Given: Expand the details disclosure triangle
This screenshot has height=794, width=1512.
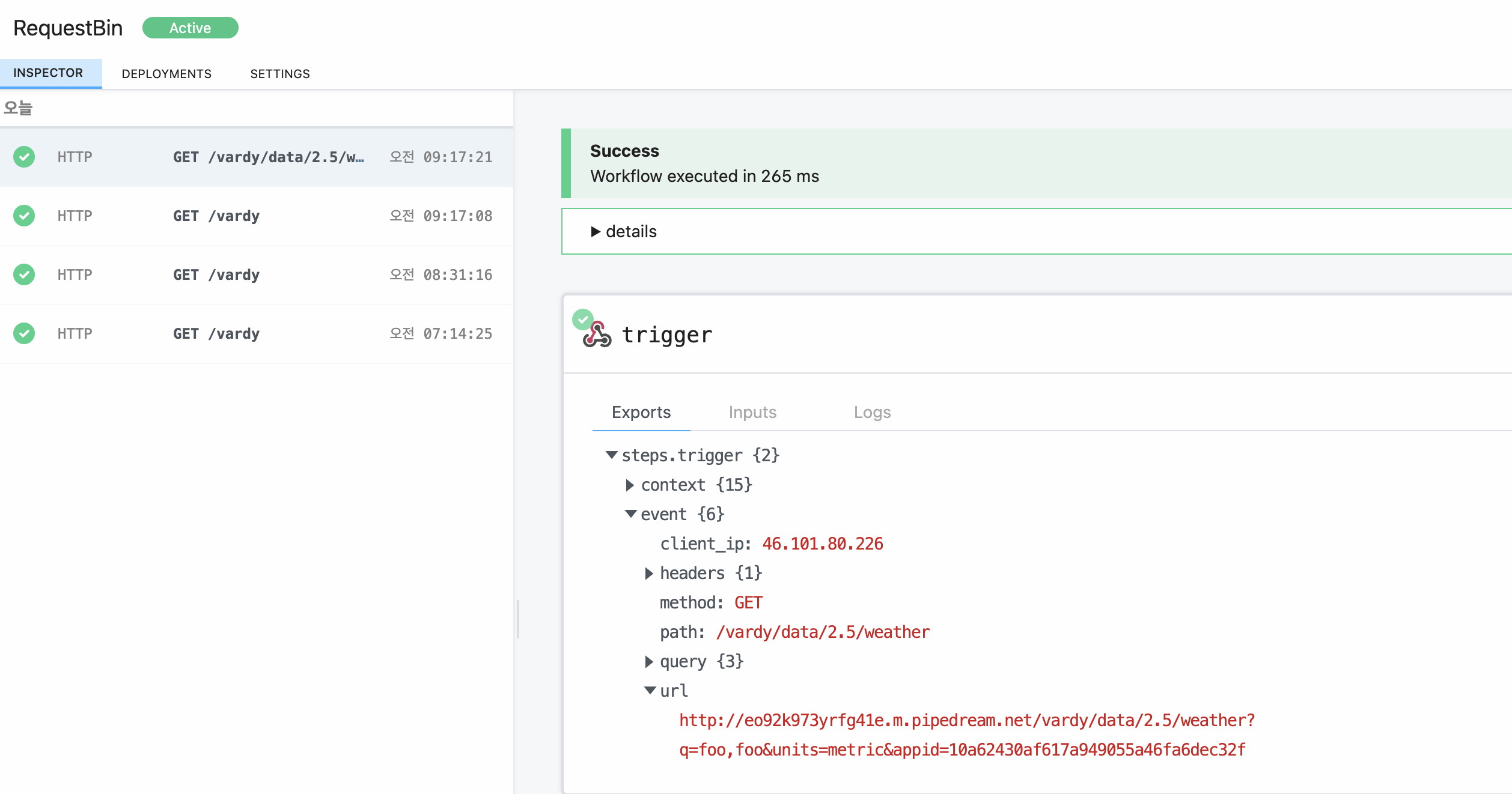Looking at the screenshot, I should (596, 232).
